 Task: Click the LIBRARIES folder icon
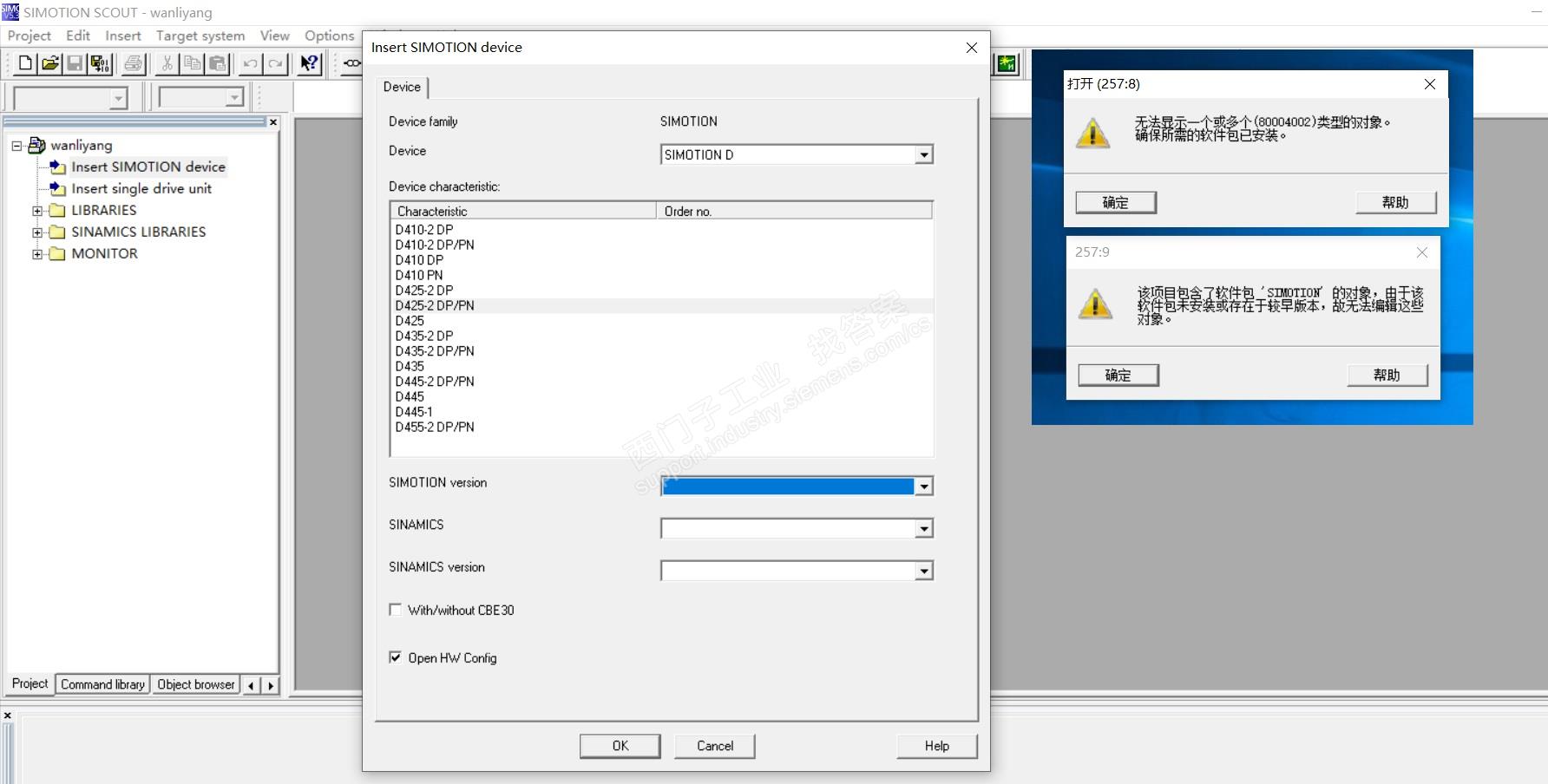pos(58,210)
